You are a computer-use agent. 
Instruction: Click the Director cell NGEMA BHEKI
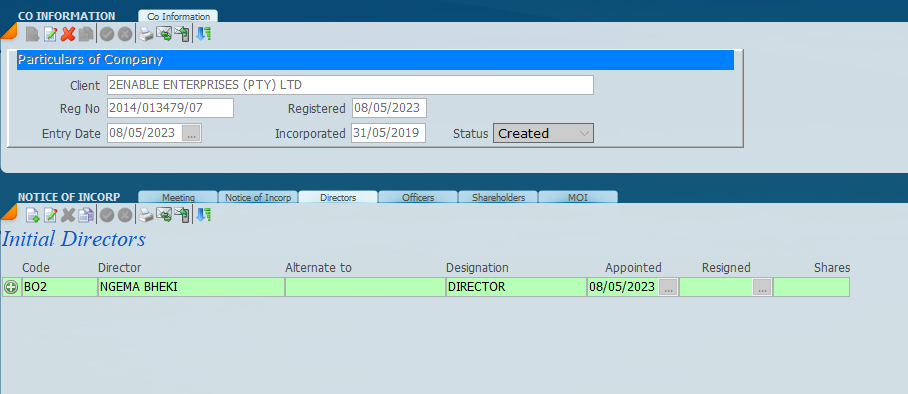click(x=191, y=287)
